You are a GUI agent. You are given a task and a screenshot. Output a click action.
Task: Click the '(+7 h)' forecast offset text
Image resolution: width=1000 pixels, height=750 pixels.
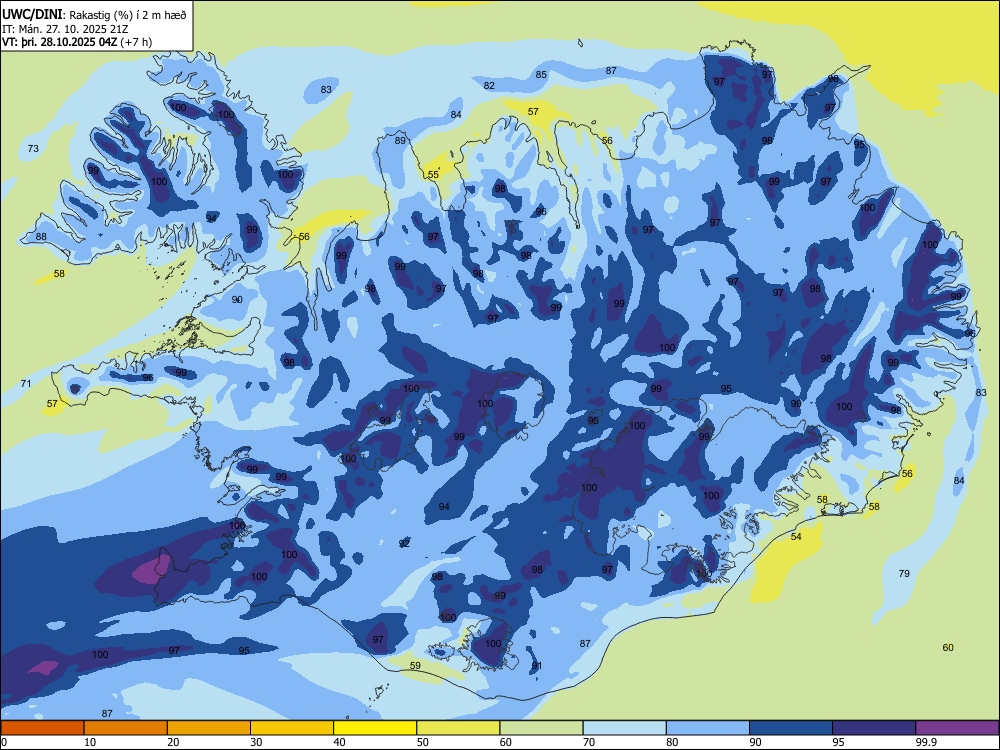(135, 42)
